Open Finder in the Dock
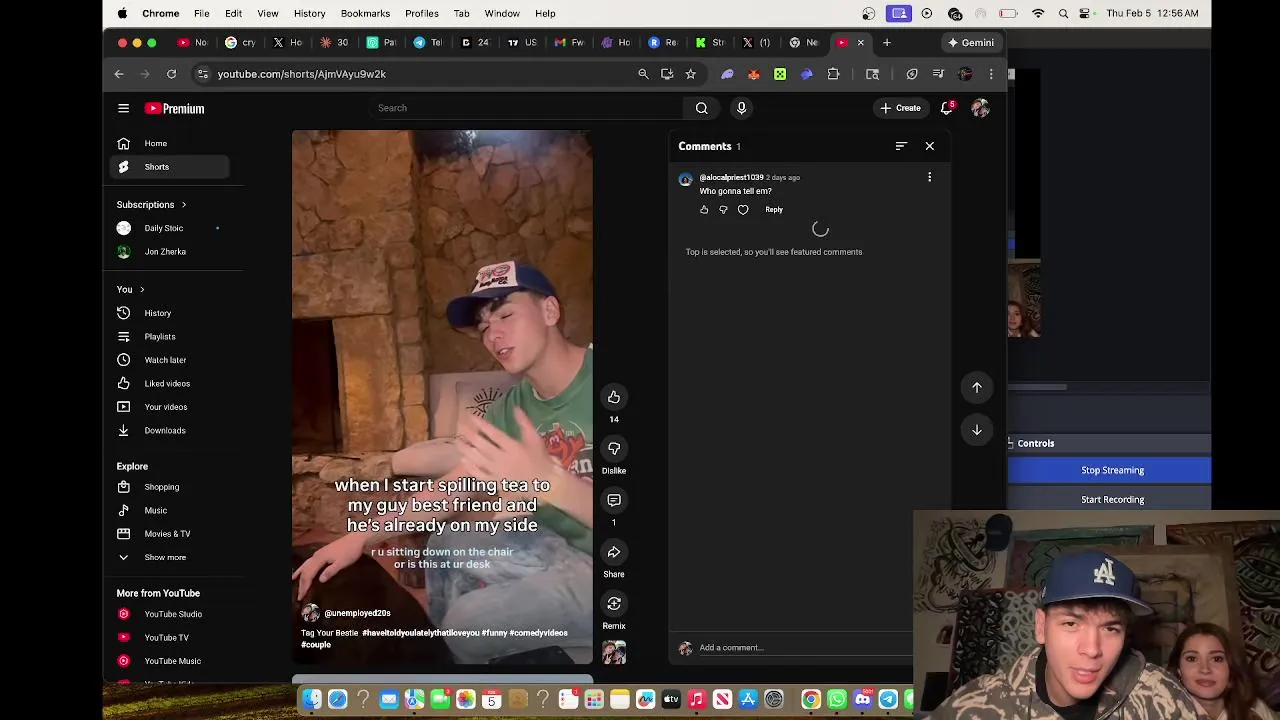This screenshot has height=720, width=1280. click(312, 699)
